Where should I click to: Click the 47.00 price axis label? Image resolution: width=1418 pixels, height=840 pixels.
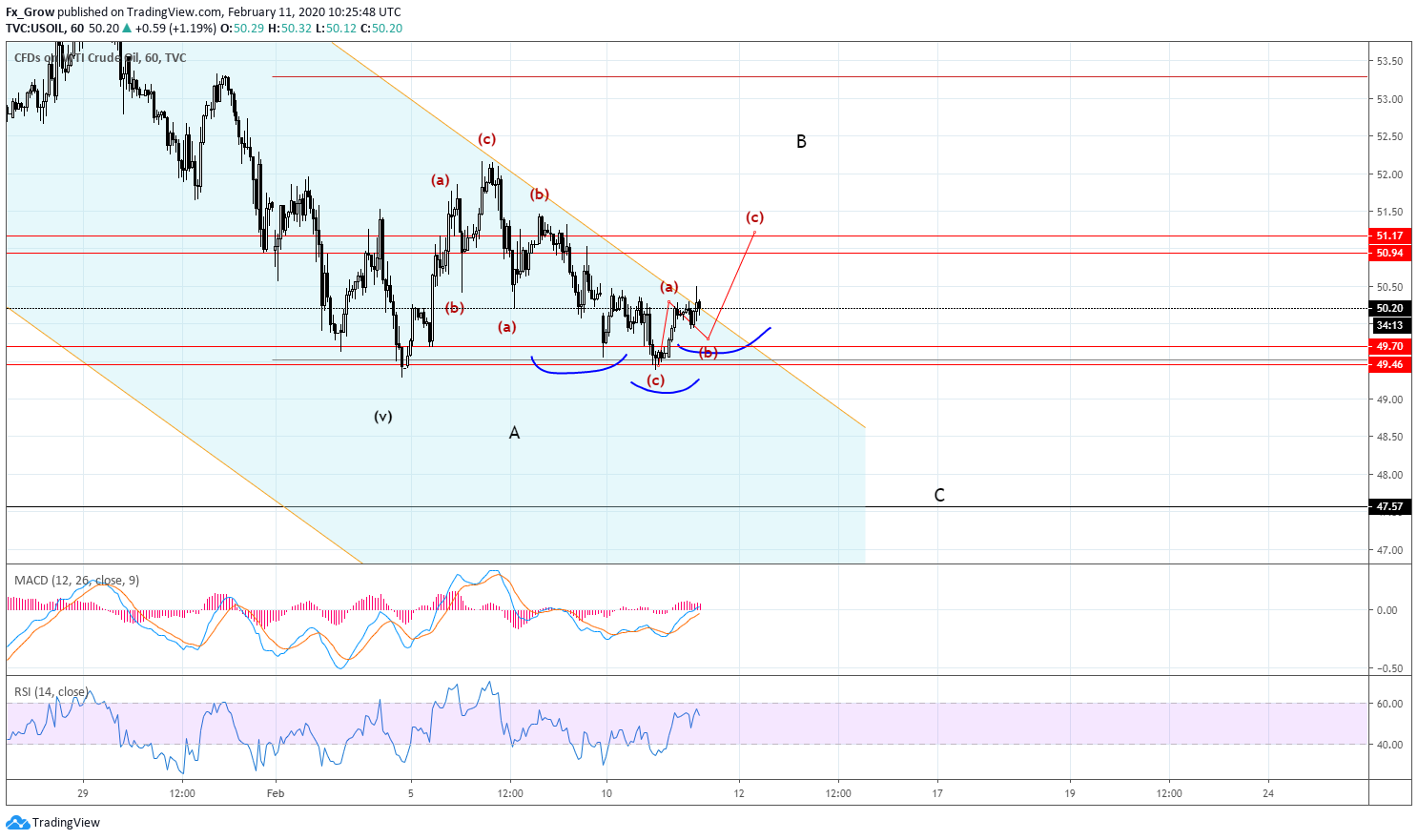(1389, 550)
